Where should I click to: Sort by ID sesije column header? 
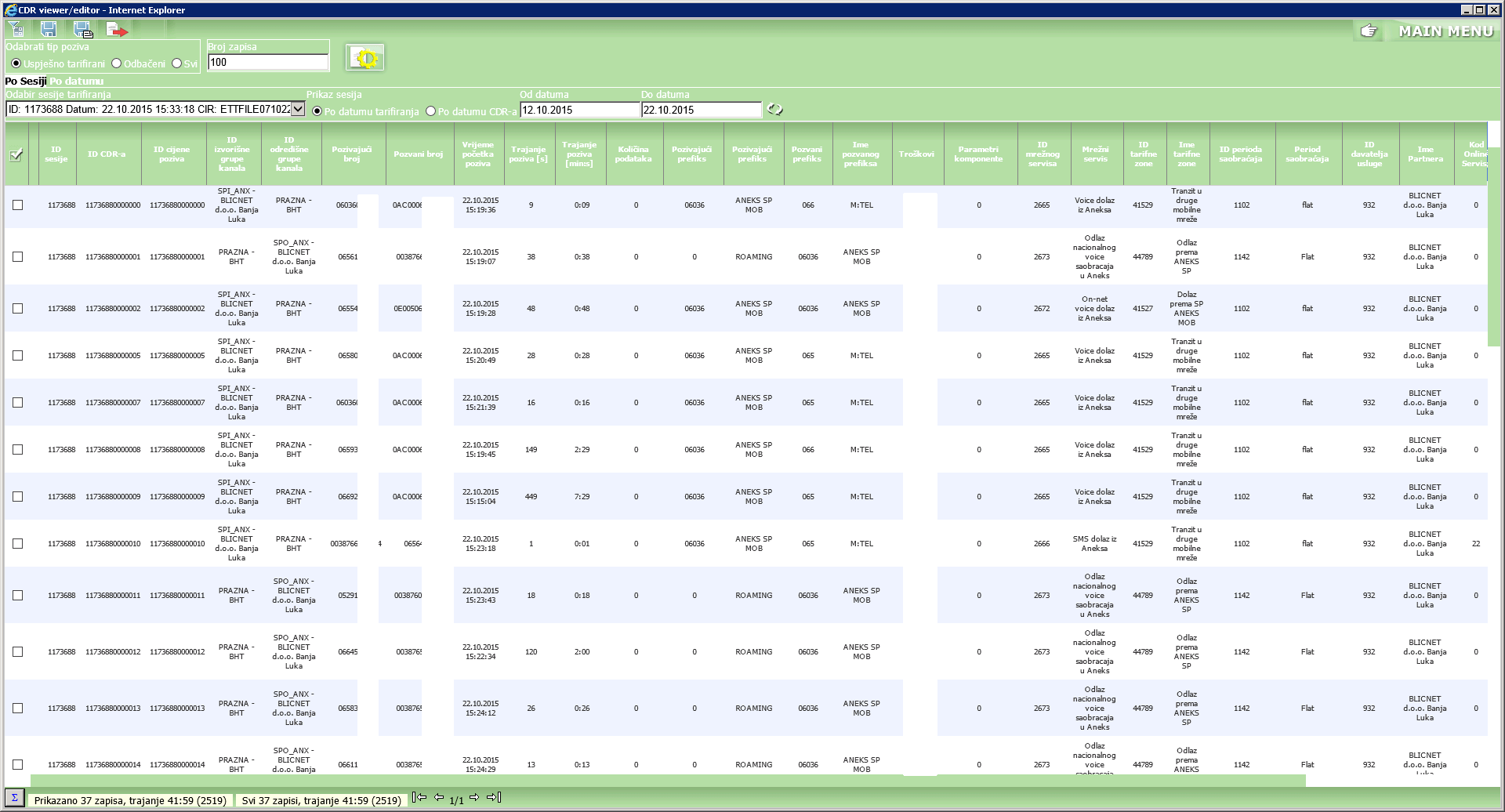coord(56,154)
